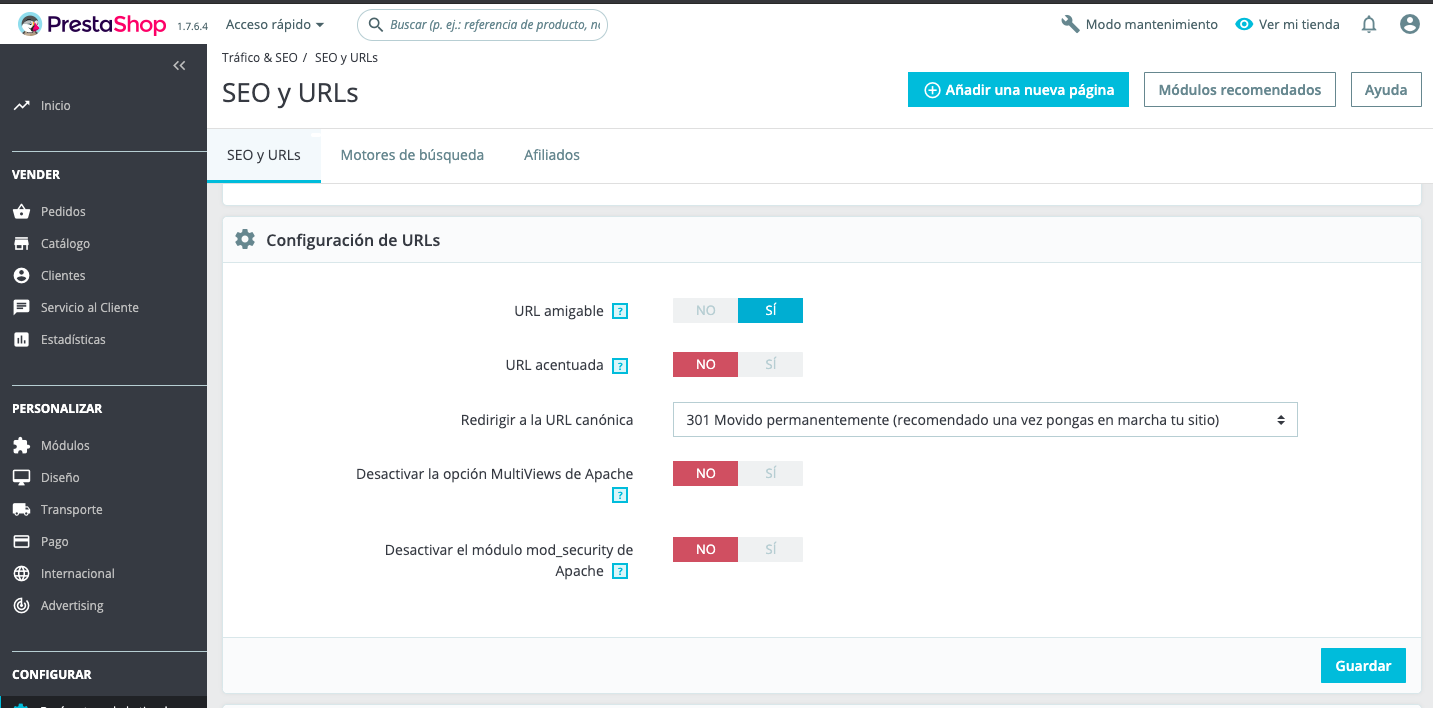This screenshot has height=708, width=1433.
Task: Switch to Motores de búsqueda tab
Action: pyautogui.click(x=412, y=155)
